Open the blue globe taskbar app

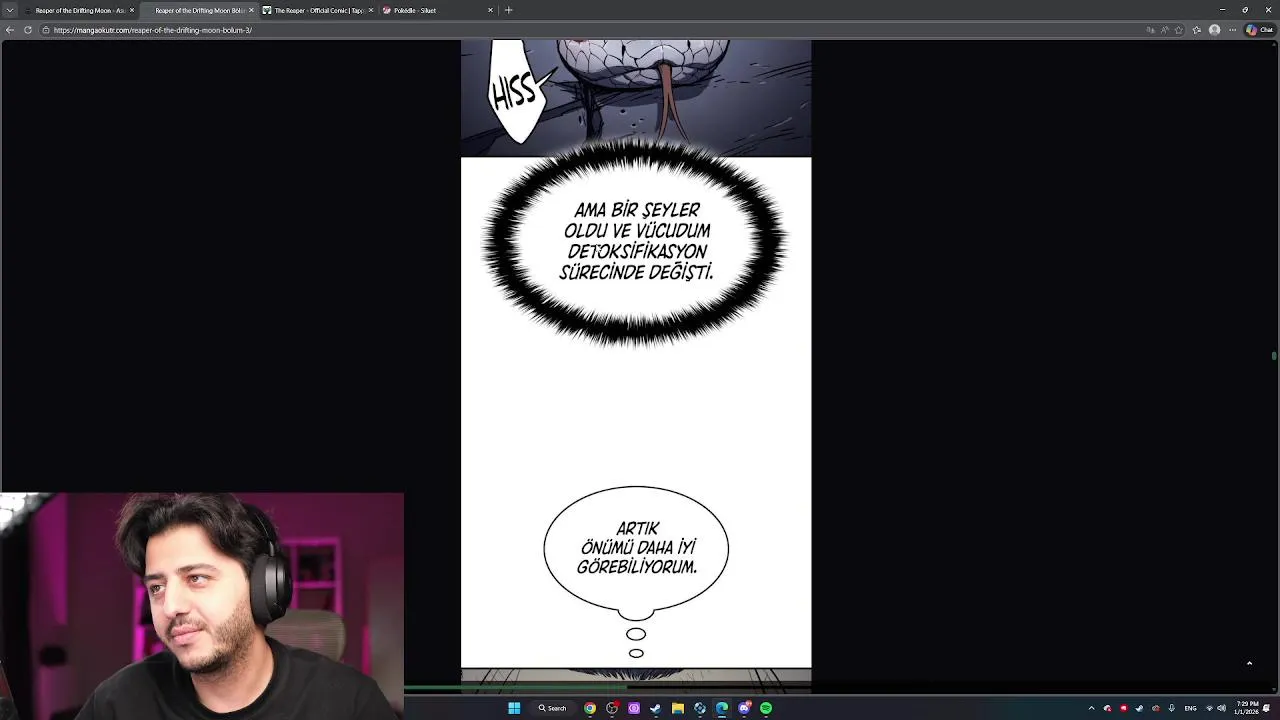pos(700,708)
